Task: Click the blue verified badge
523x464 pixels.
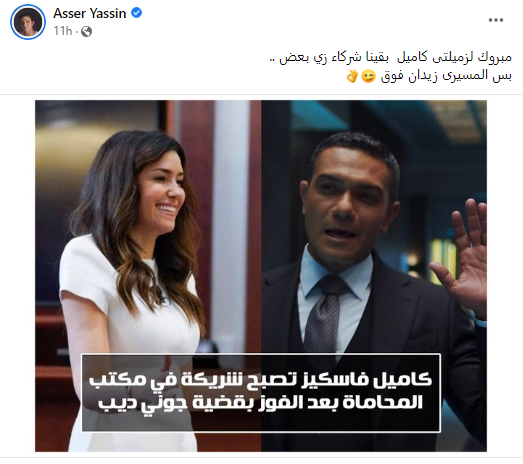Action: [x=136, y=13]
